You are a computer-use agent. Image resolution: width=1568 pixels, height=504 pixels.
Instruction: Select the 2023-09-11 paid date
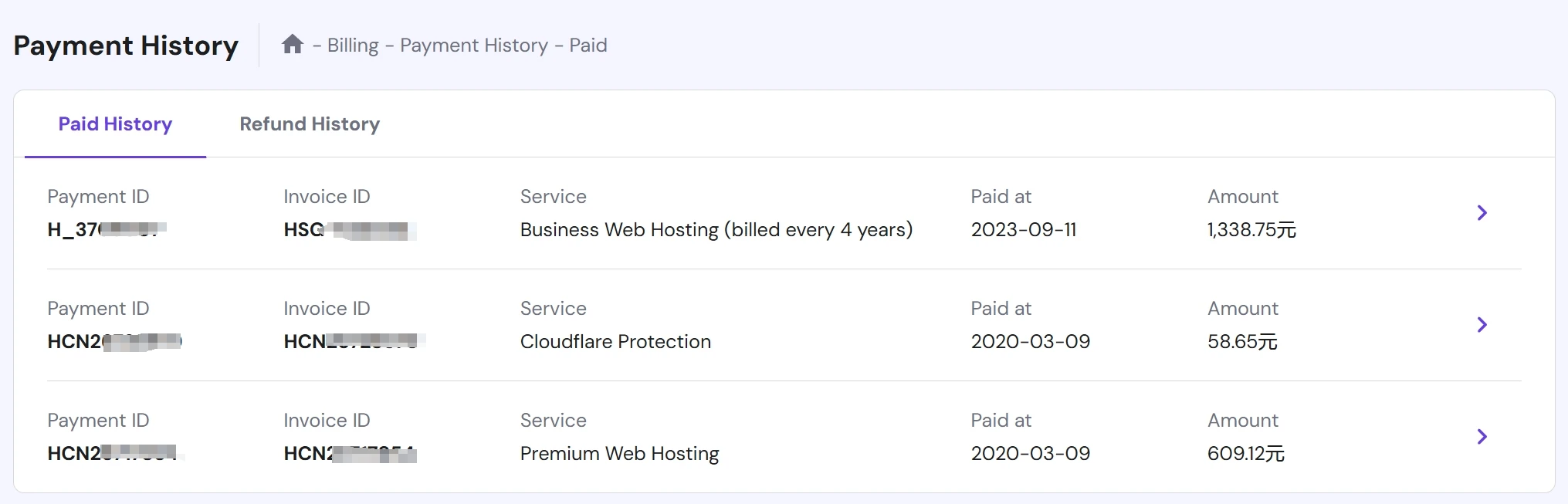point(1023,230)
